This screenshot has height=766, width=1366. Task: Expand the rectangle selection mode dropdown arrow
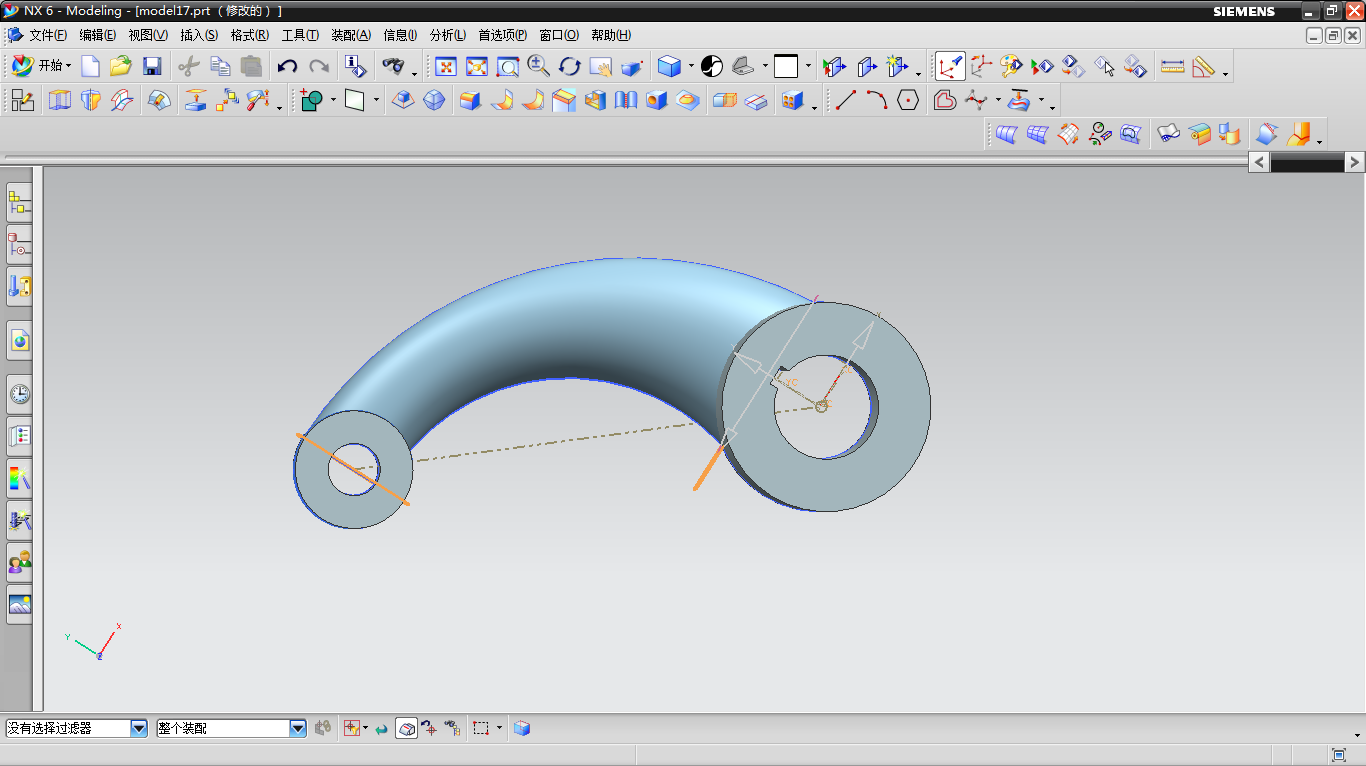(x=499, y=729)
